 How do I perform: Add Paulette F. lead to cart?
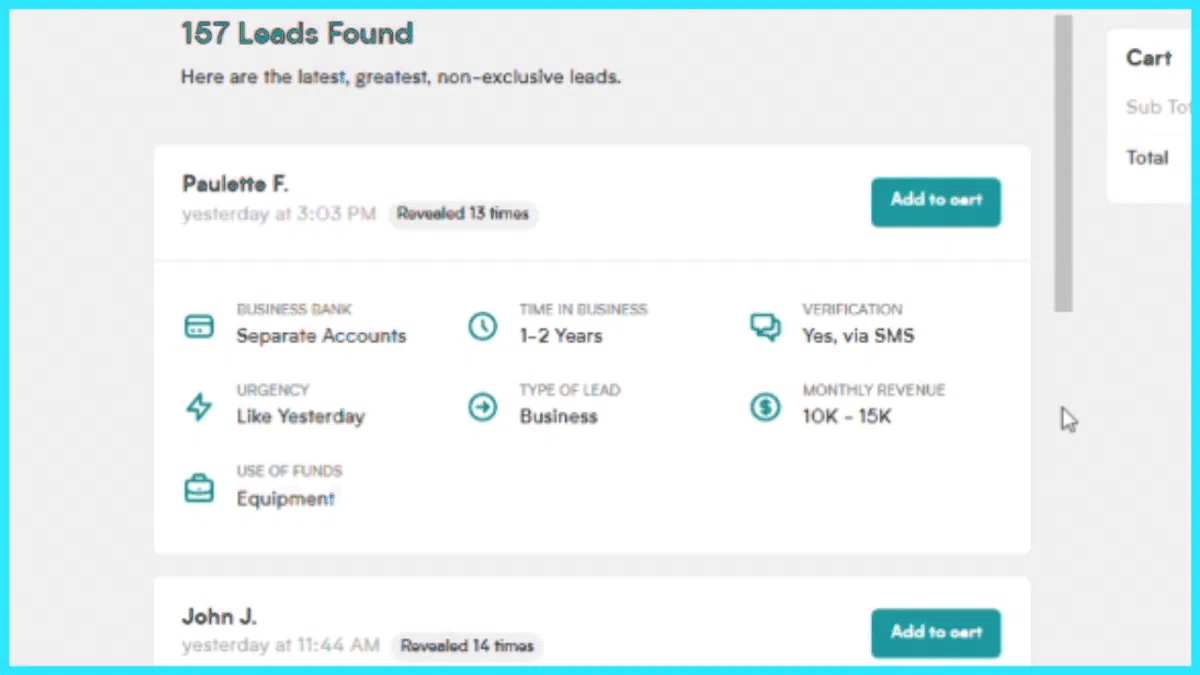[x=936, y=202]
